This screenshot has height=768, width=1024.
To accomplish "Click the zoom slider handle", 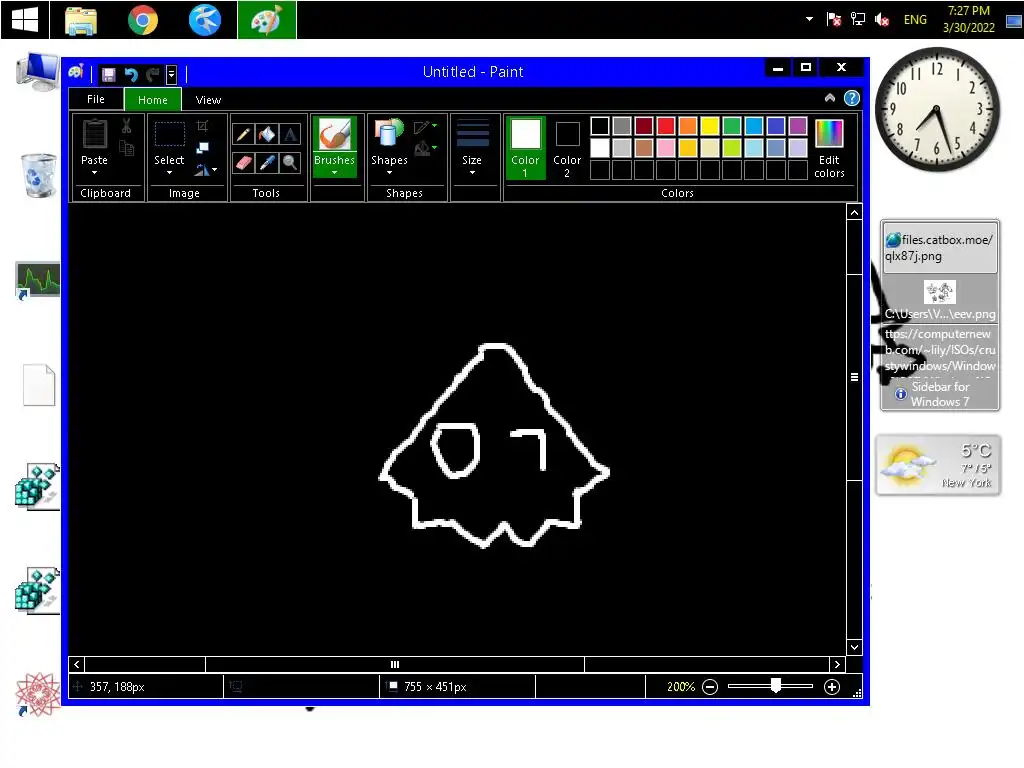I will point(775,685).
